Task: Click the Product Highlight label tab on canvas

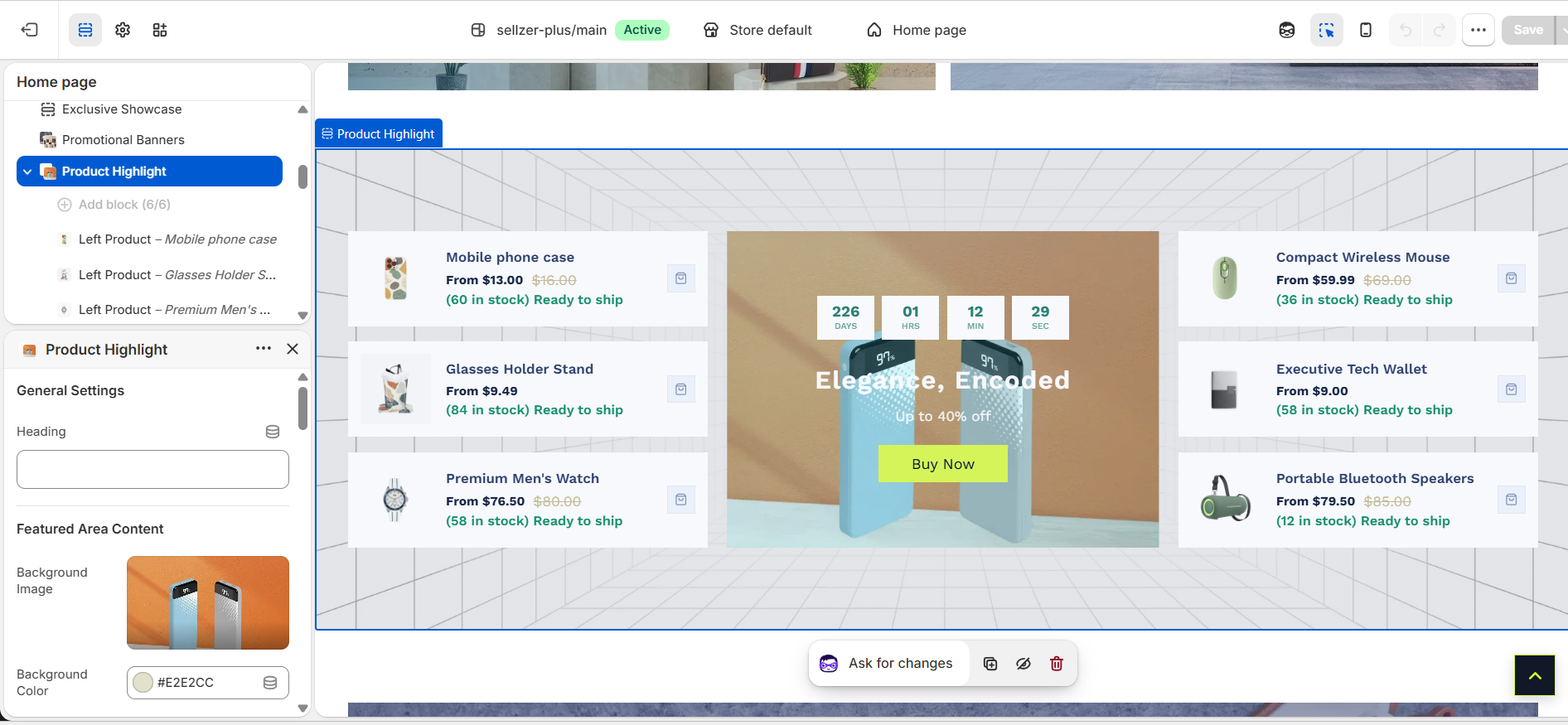Action: [x=379, y=133]
